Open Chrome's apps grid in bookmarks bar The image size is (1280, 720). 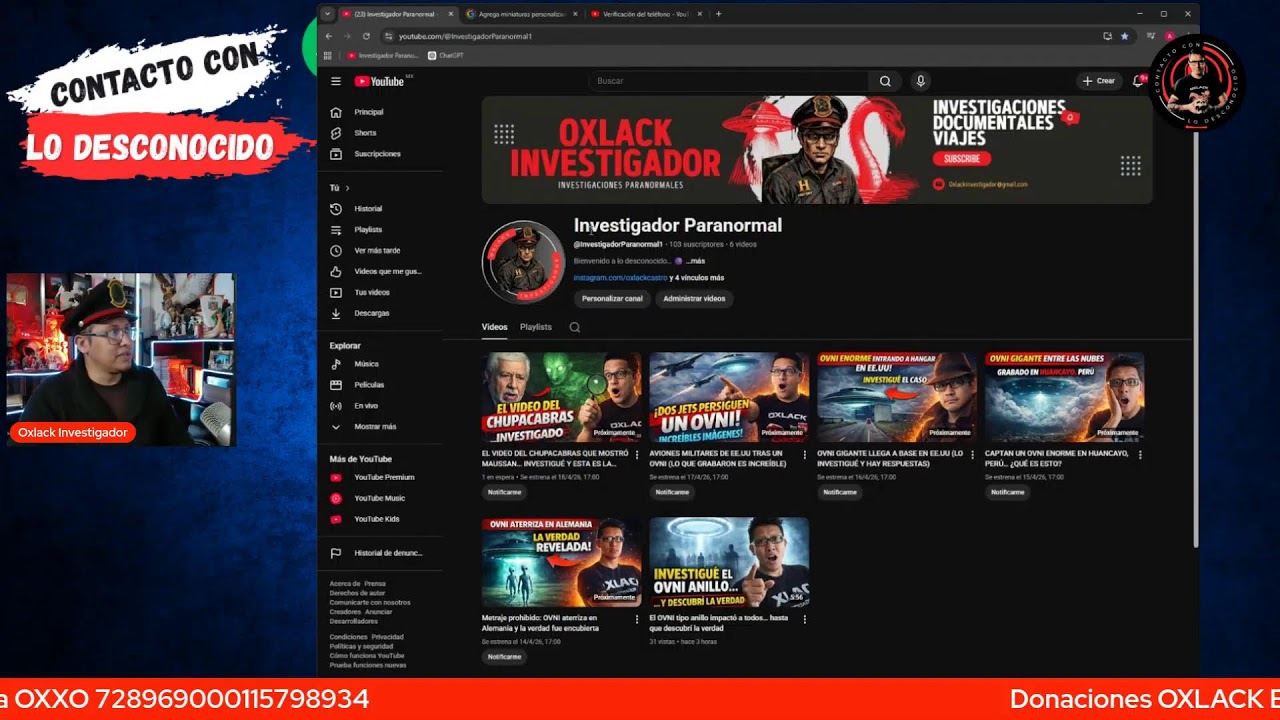(x=328, y=55)
